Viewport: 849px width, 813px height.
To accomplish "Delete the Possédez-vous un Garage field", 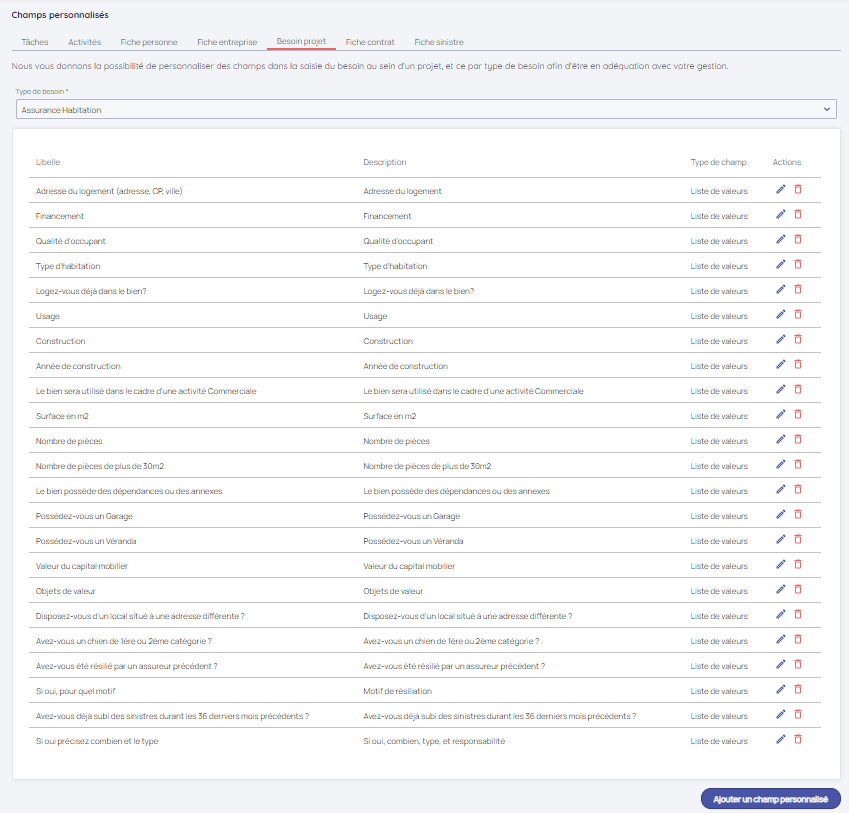I will [798, 515].
